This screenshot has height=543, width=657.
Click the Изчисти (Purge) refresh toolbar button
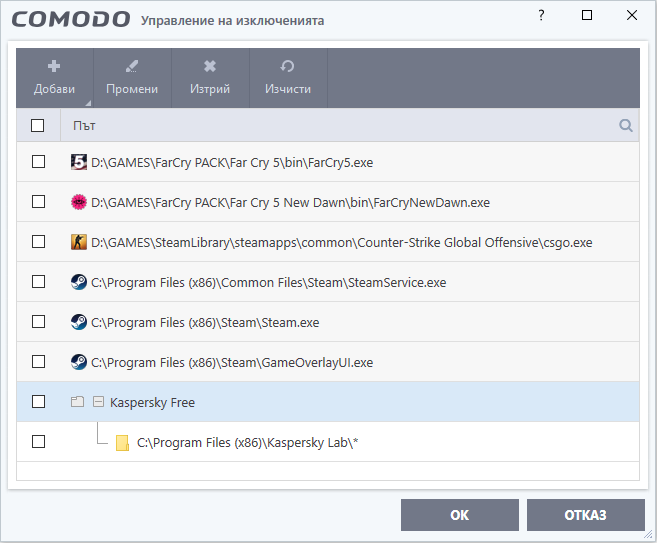288,78
